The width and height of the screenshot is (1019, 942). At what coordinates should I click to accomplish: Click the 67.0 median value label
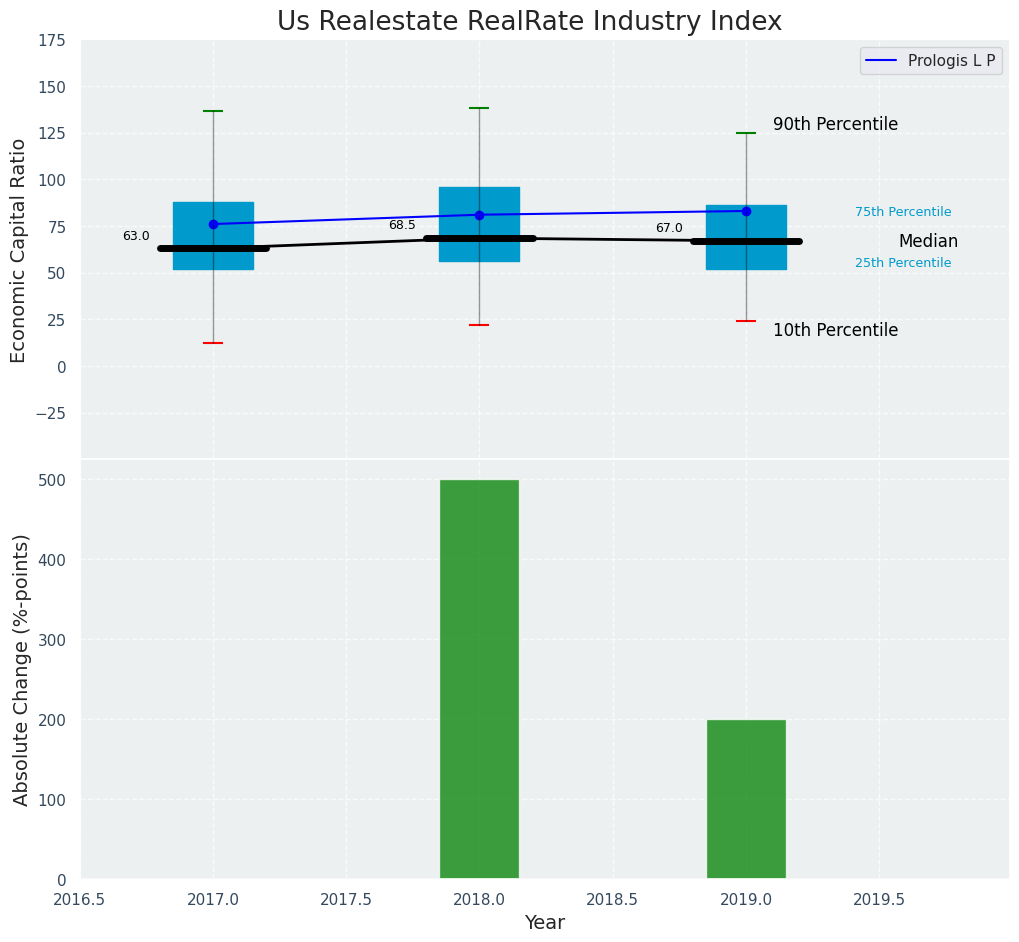pyautogui.click(x=669, y=229)
